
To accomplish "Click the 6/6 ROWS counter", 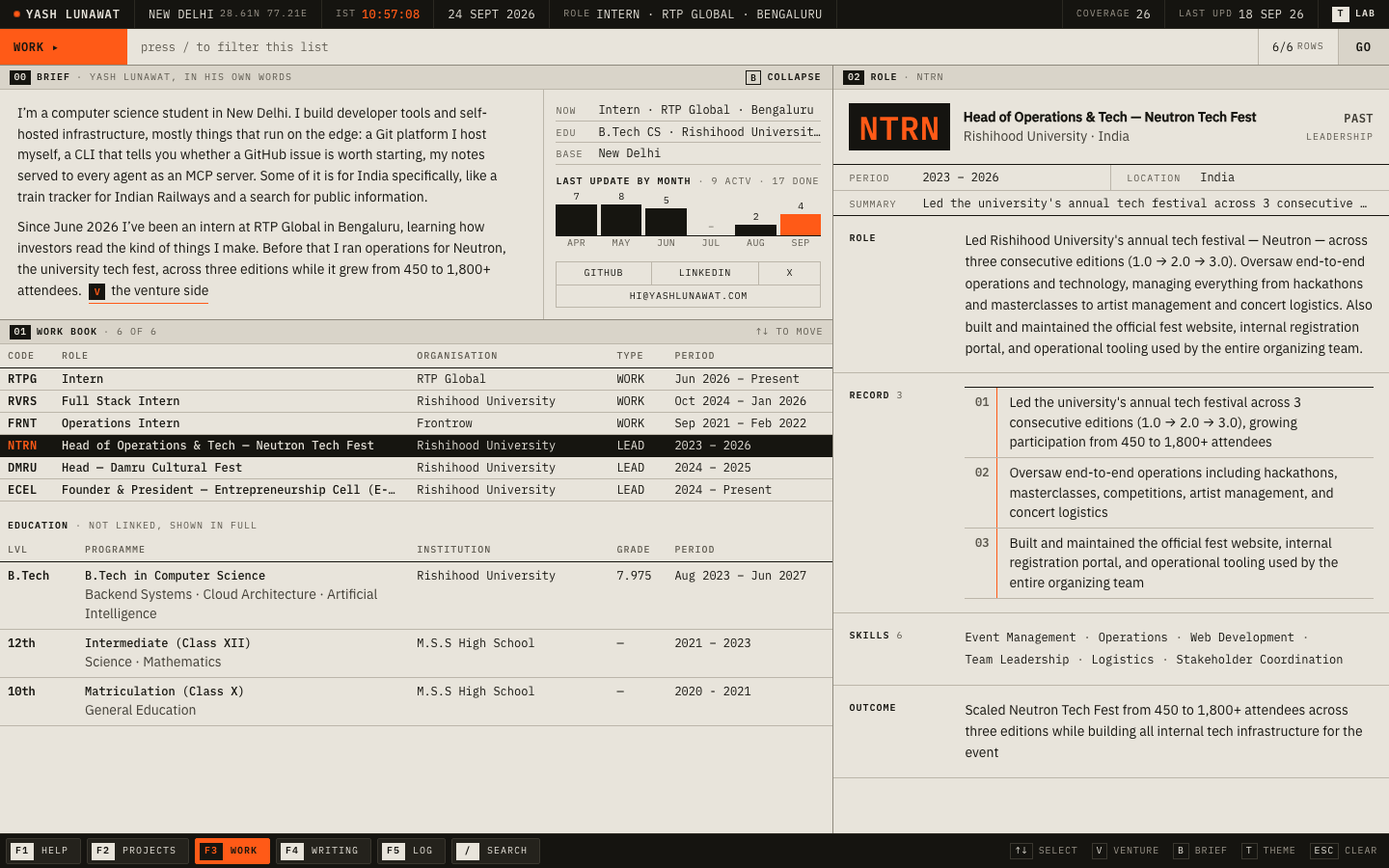I will tap(1297, 47).
